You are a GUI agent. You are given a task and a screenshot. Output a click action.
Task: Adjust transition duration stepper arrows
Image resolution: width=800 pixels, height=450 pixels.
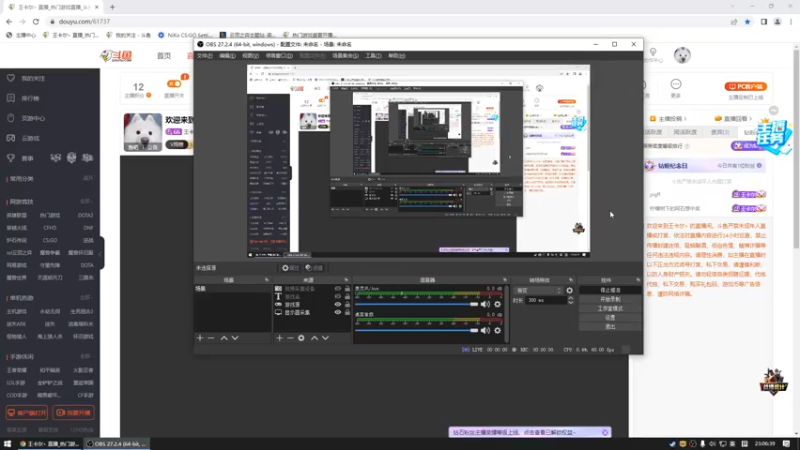point(570,301)
